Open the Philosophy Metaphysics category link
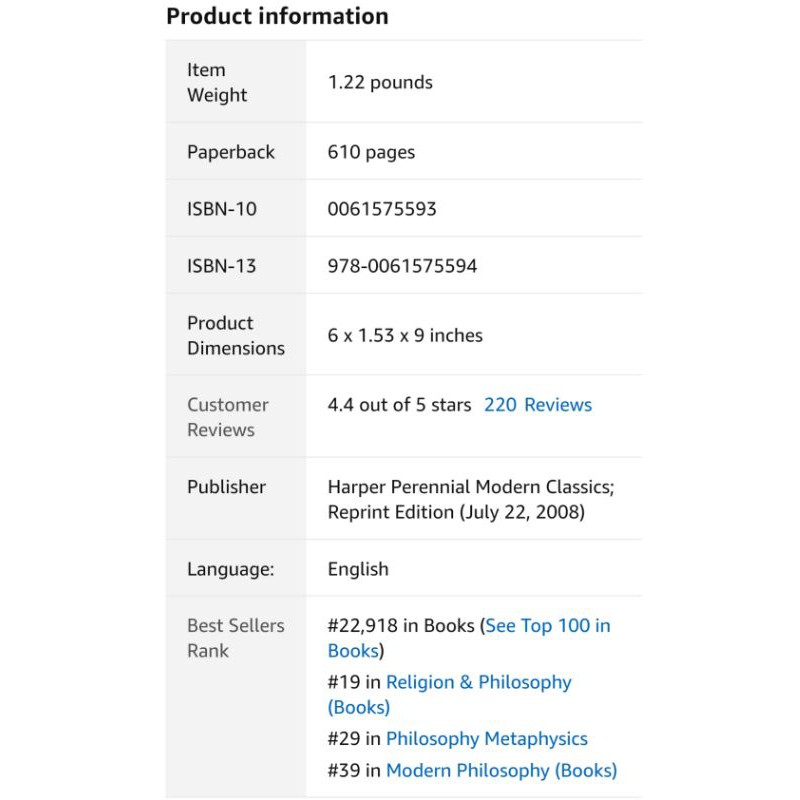Screen dimensions: 800x800 [486, 739]
